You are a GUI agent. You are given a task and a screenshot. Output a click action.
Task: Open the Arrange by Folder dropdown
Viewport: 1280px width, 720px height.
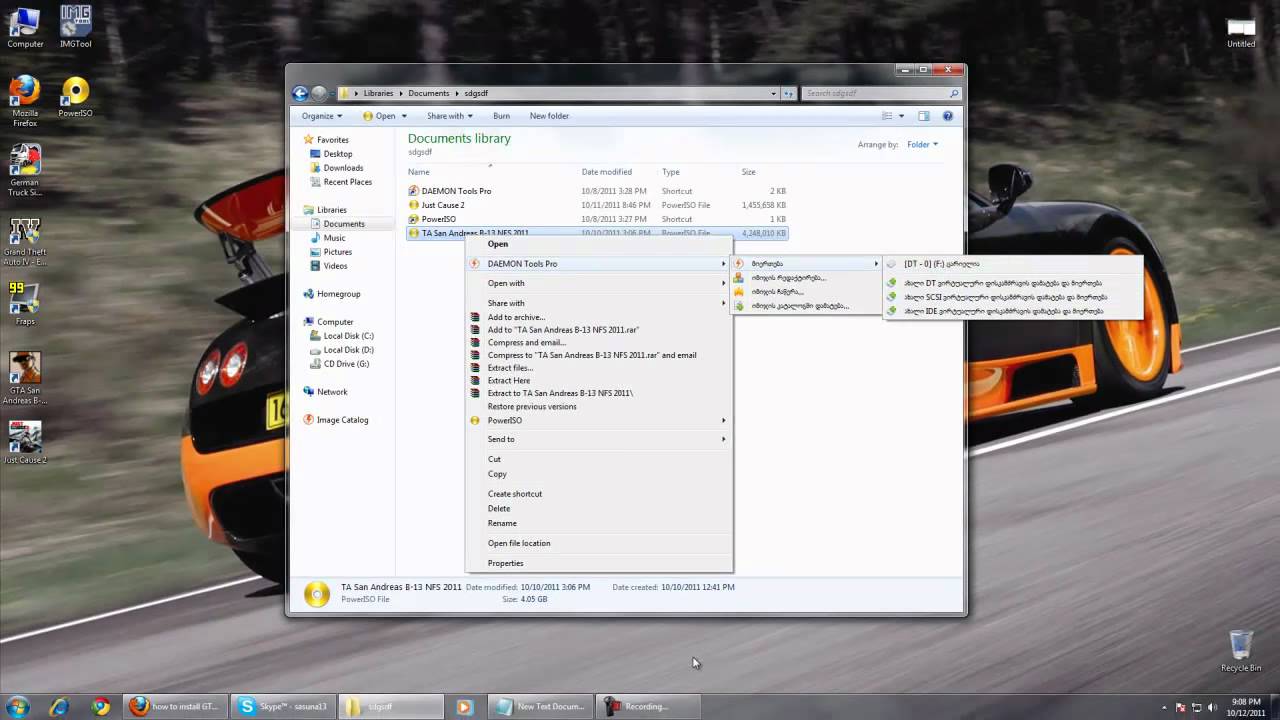922,145
